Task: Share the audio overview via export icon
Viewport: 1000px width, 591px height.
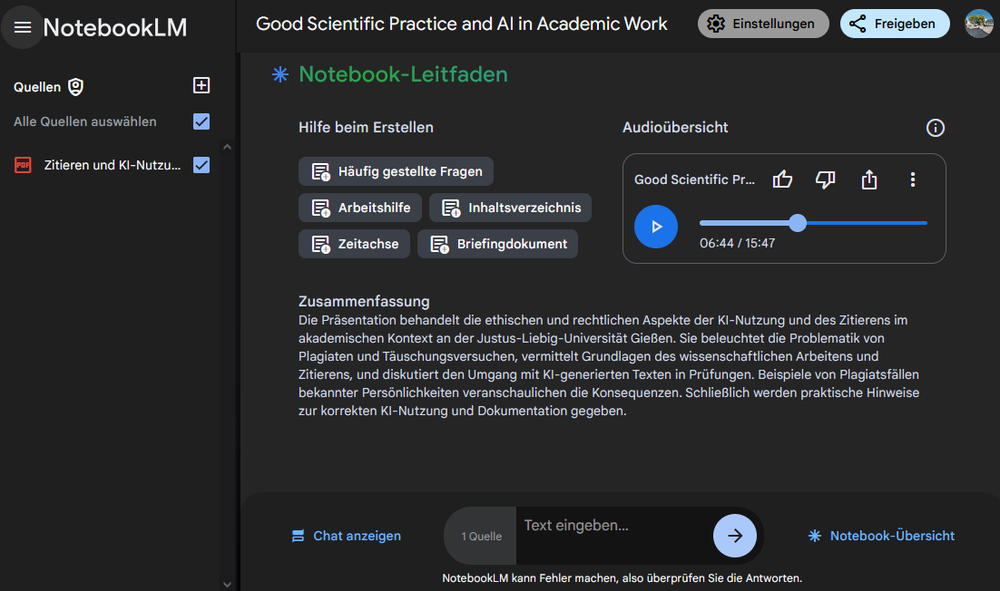Action: coord(869,180)
